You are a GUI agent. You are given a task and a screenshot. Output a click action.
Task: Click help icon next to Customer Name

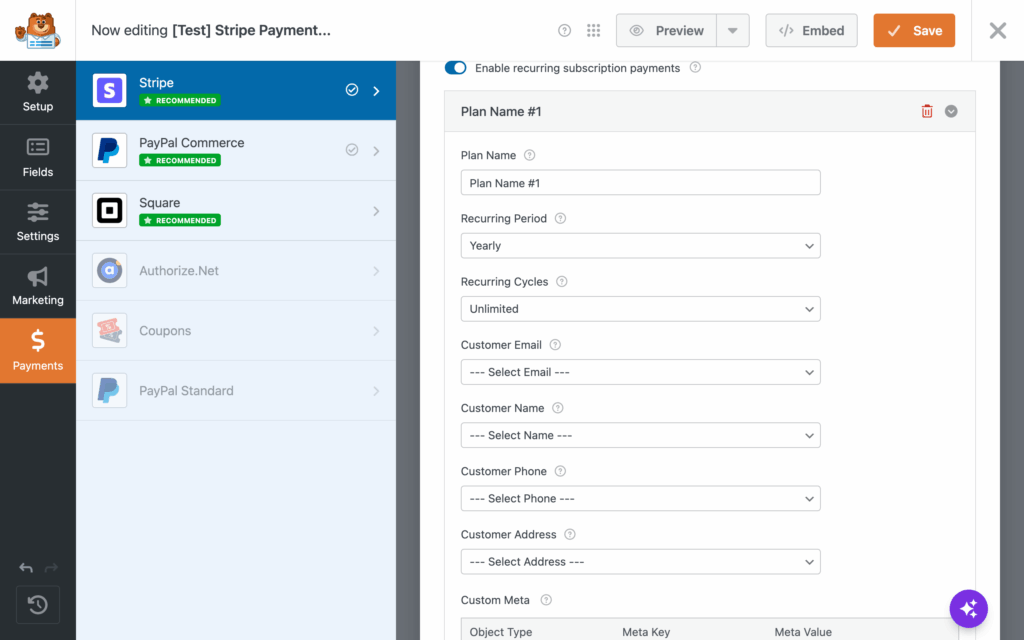tap(558, 408)
